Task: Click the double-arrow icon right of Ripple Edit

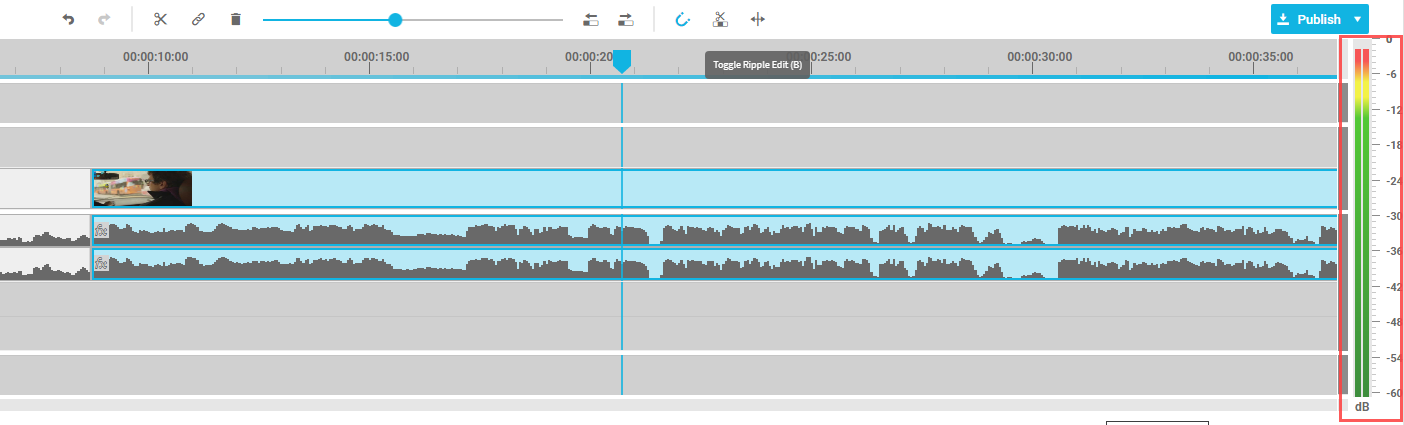Action: 757,19
